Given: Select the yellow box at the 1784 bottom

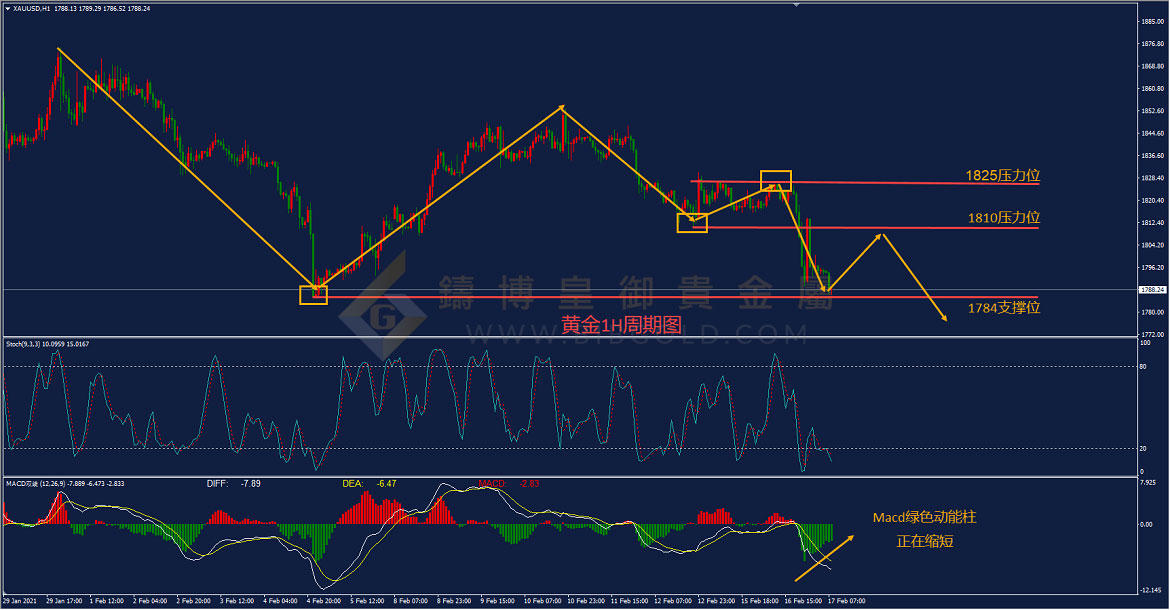Looking at the screenshot, I should [313, 295].
